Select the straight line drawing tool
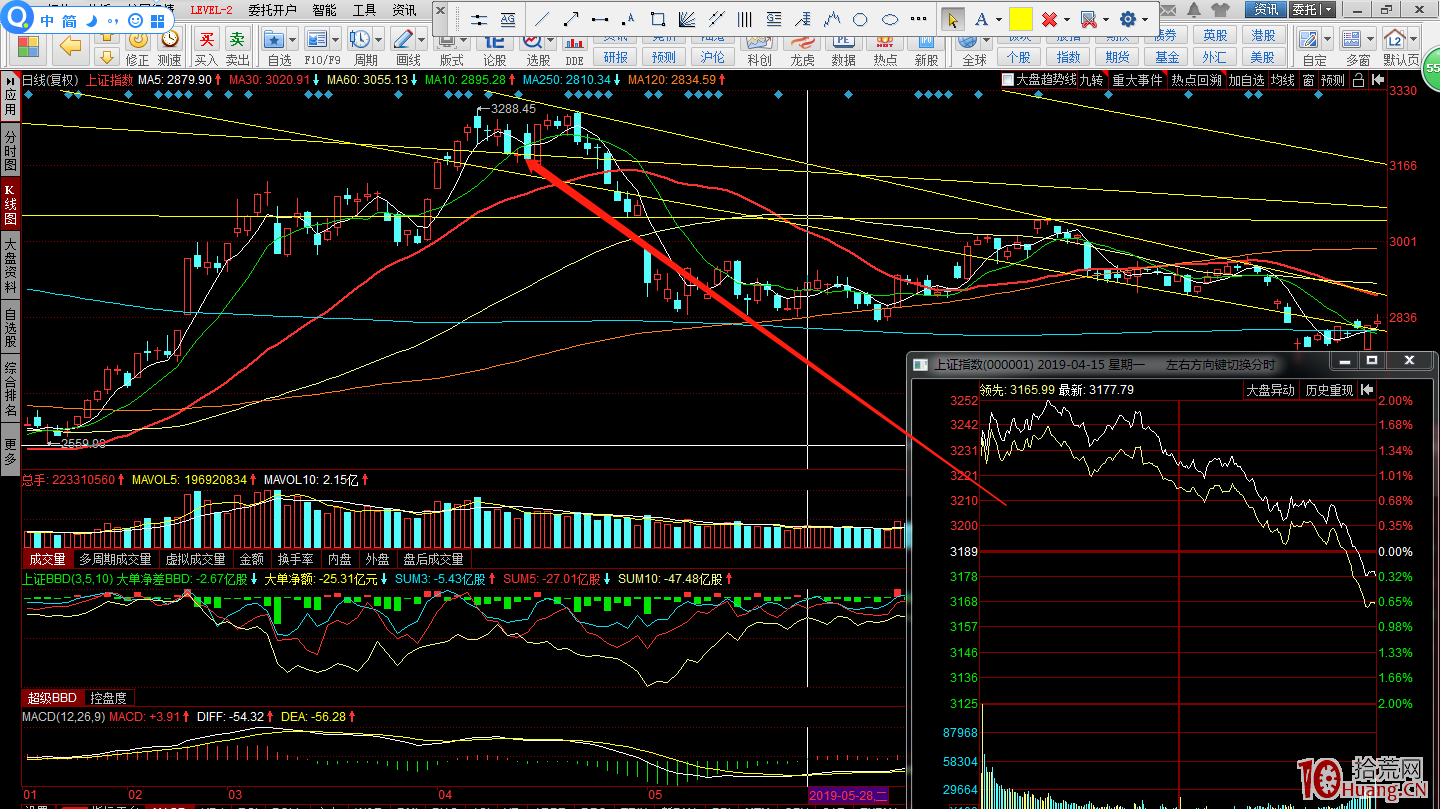This screenshot has width=1440, height=809. pyautogui.click(x=541, y=19)
